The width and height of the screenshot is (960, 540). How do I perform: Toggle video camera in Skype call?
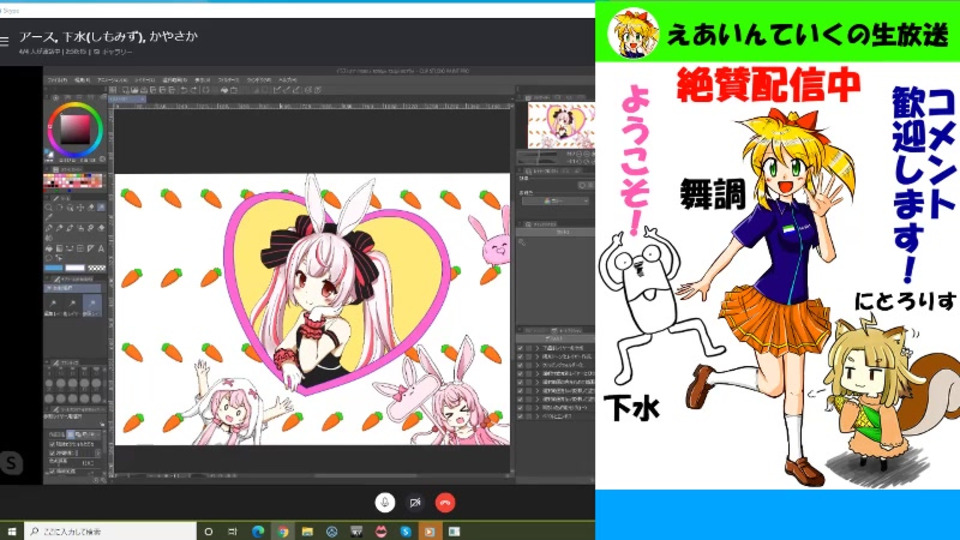click(x=415, y=503)
